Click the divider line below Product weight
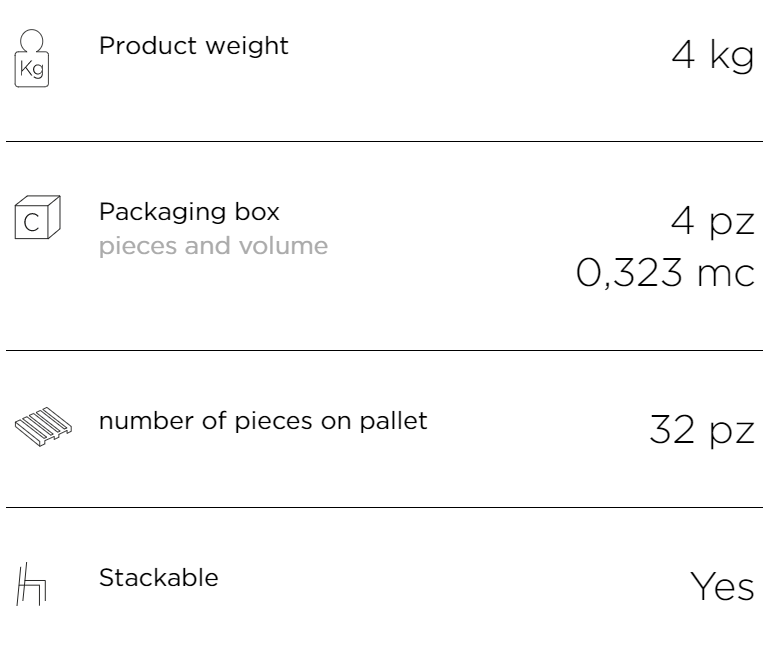 [x=385, y=142]
